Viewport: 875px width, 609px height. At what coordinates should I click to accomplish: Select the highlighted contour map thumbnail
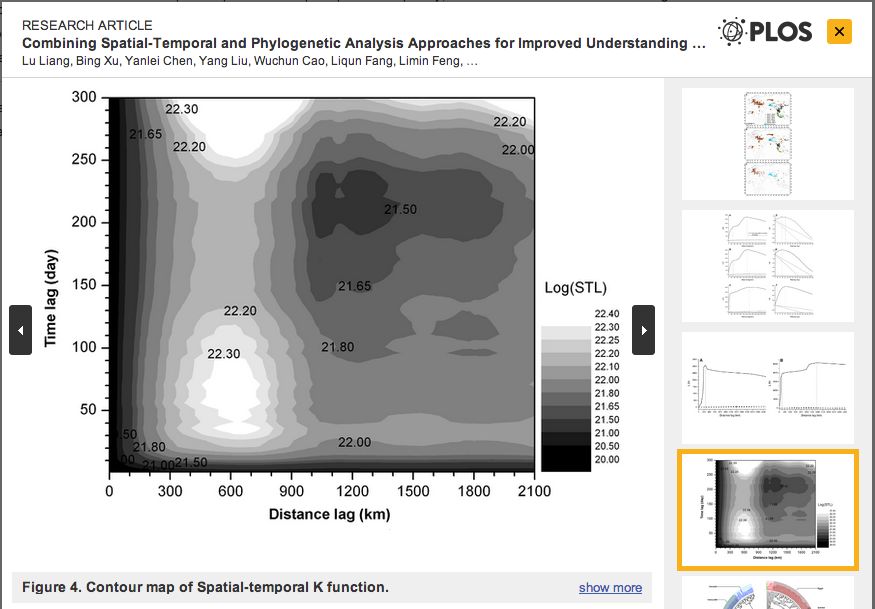point(768,510)
